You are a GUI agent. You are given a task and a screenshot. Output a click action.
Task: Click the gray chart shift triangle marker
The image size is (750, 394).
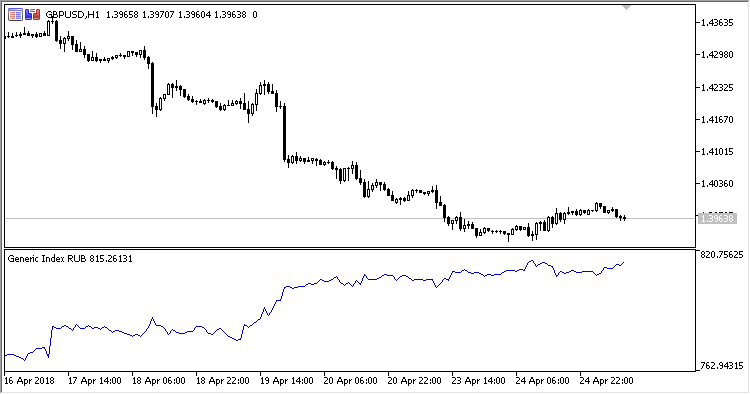pyautogui.click(x=626, y=8)
